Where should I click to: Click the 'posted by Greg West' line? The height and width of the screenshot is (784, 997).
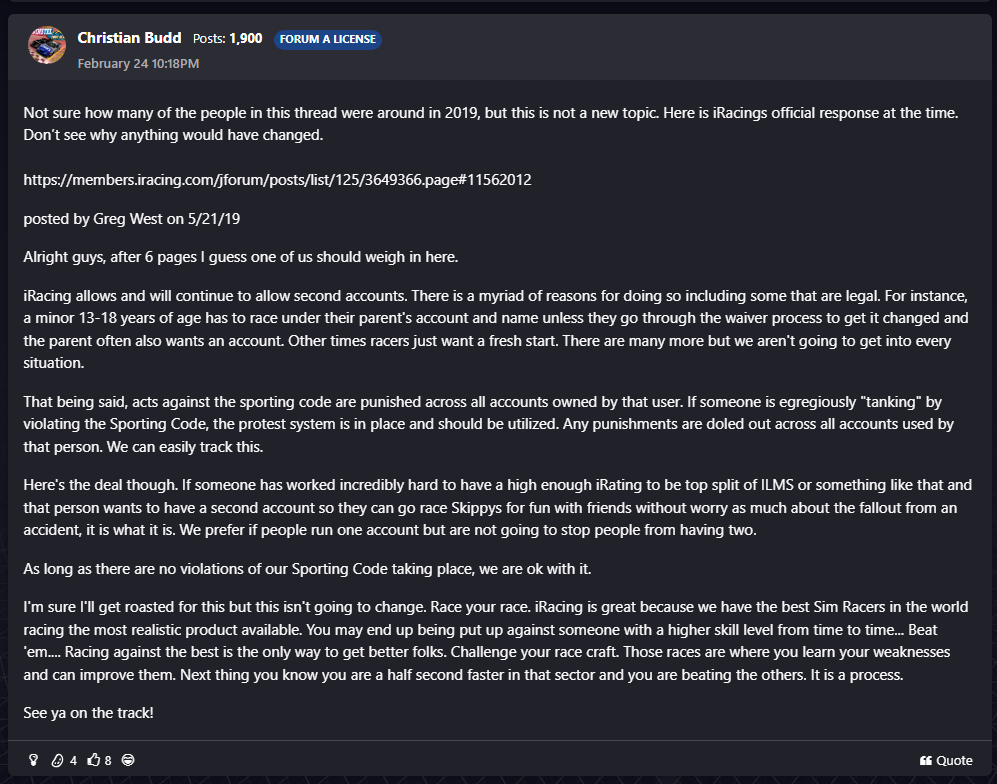[x=125, y=218]
